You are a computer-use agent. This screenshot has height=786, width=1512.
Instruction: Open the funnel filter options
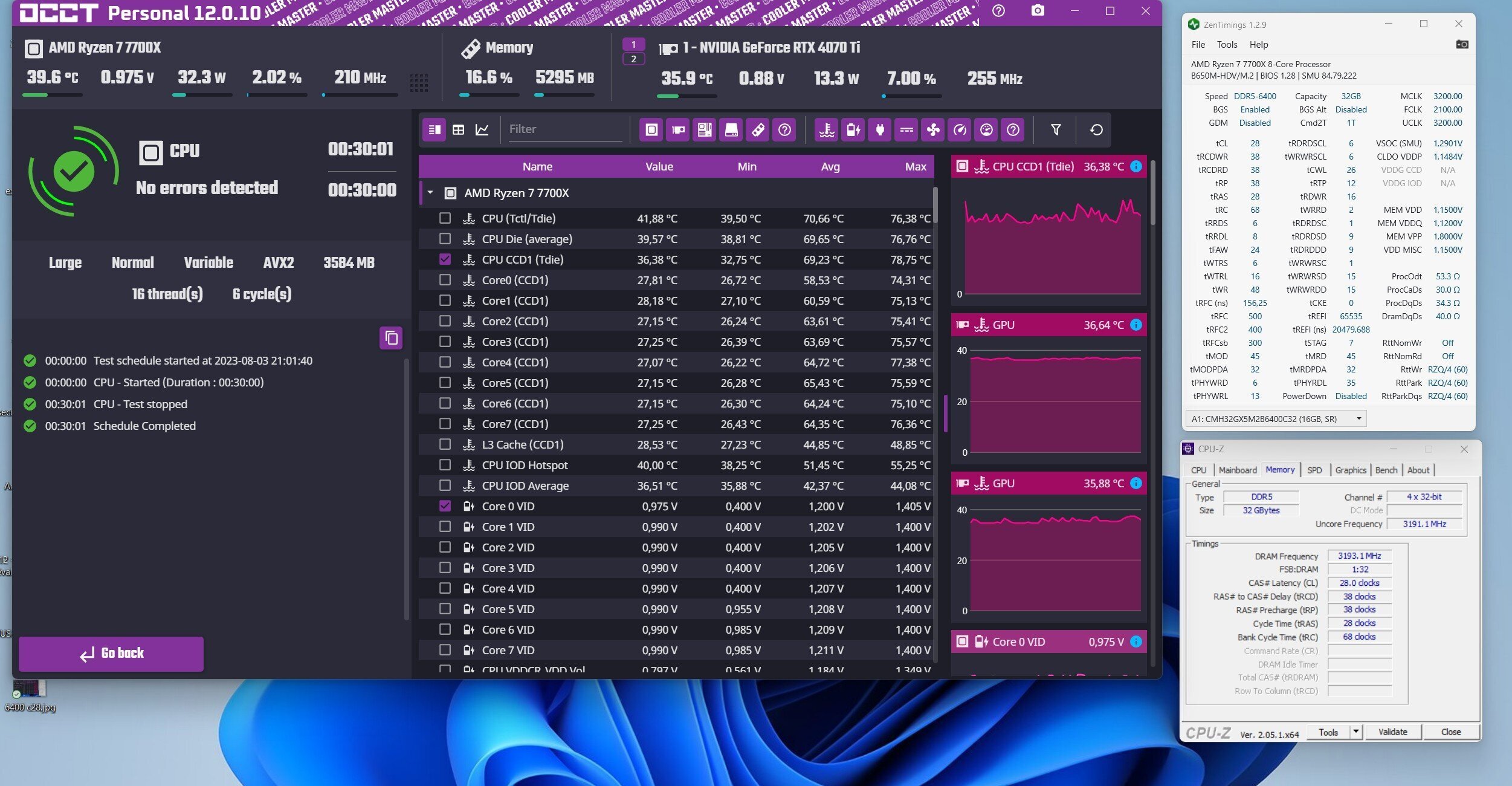pyautogui.click(x=1056, y=129)
